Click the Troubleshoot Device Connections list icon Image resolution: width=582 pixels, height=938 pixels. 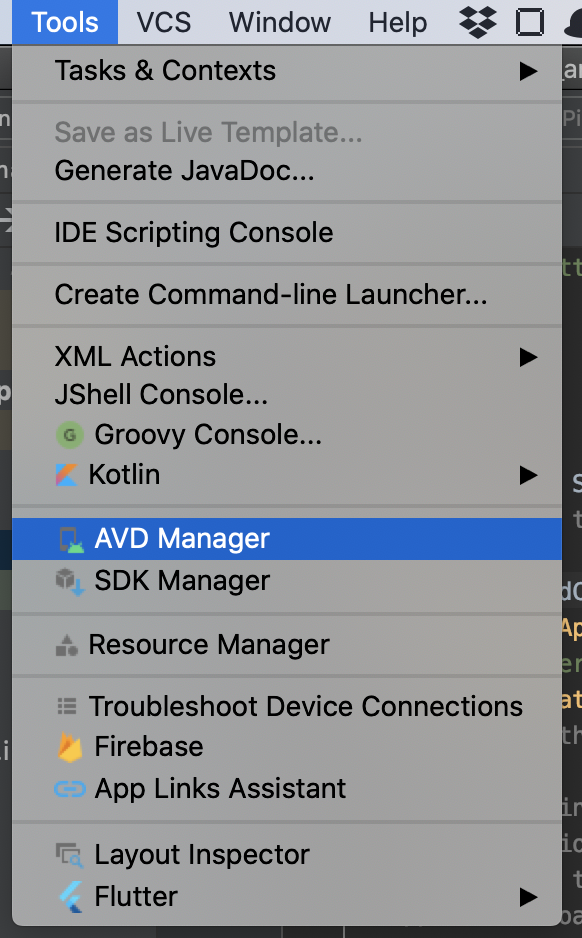coord(66,706)
